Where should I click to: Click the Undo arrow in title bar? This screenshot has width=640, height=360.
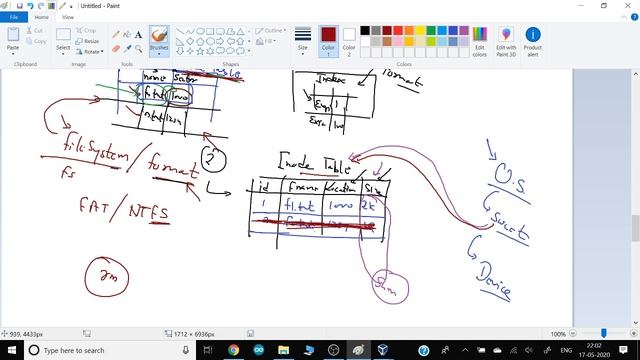tap(30, 6)
